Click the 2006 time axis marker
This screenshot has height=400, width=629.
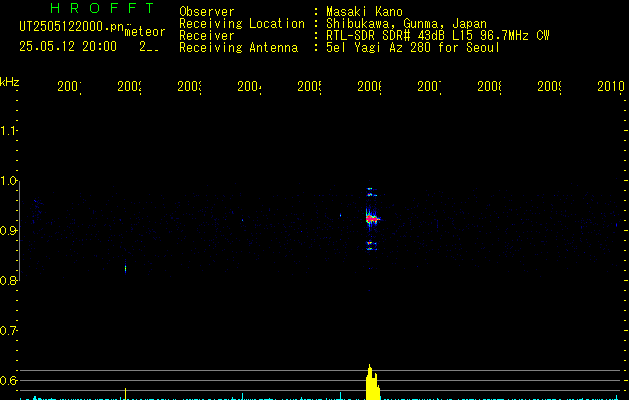pos(369,86)
